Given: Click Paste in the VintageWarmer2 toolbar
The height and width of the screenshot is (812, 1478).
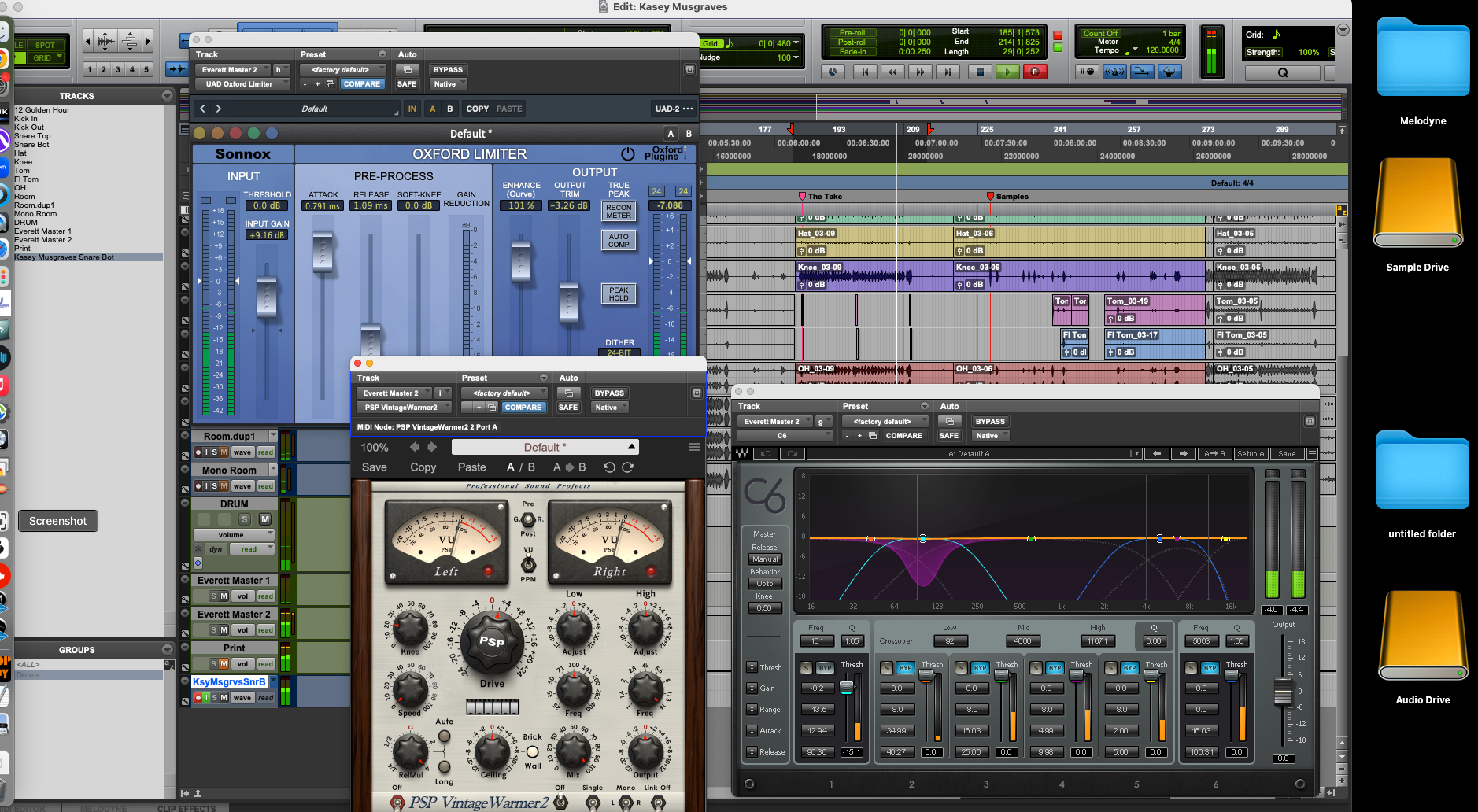Looking at the screenshot, I should point(472,467).
